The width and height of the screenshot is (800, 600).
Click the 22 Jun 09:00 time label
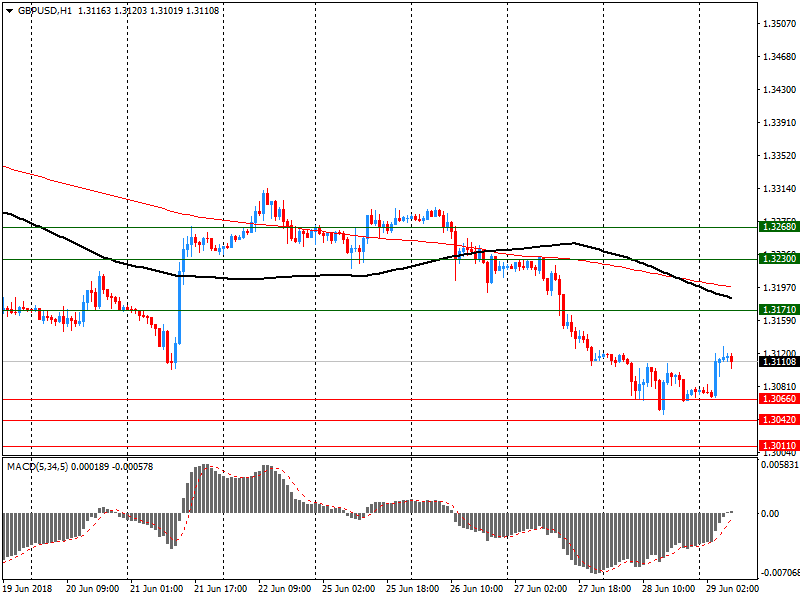284,590
